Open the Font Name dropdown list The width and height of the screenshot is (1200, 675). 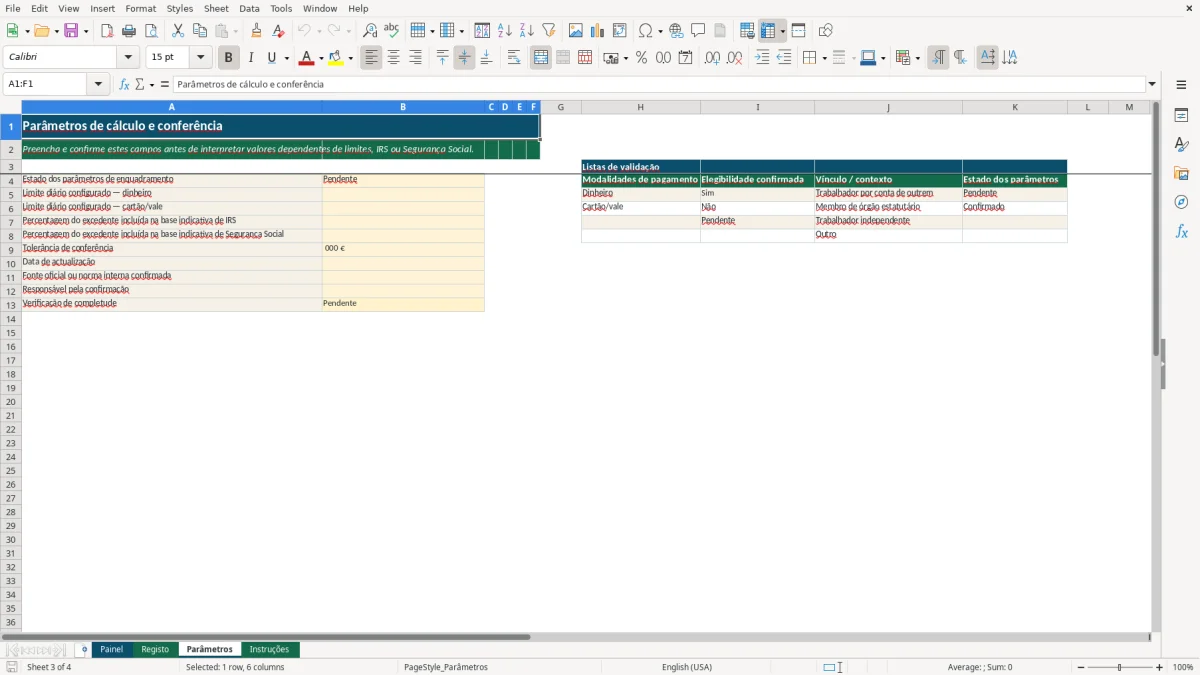tap(128, 58)
